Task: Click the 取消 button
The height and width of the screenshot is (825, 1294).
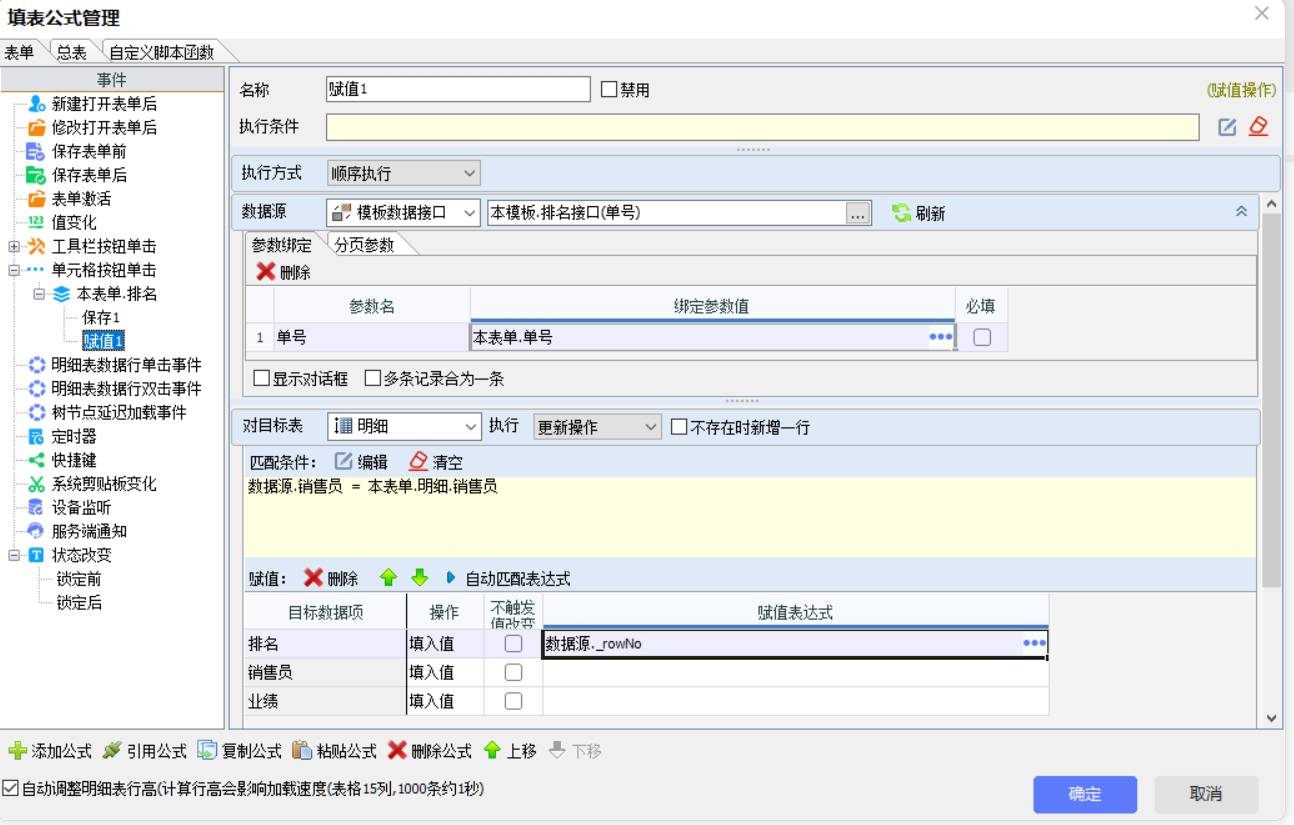Action: (1206, 794)
